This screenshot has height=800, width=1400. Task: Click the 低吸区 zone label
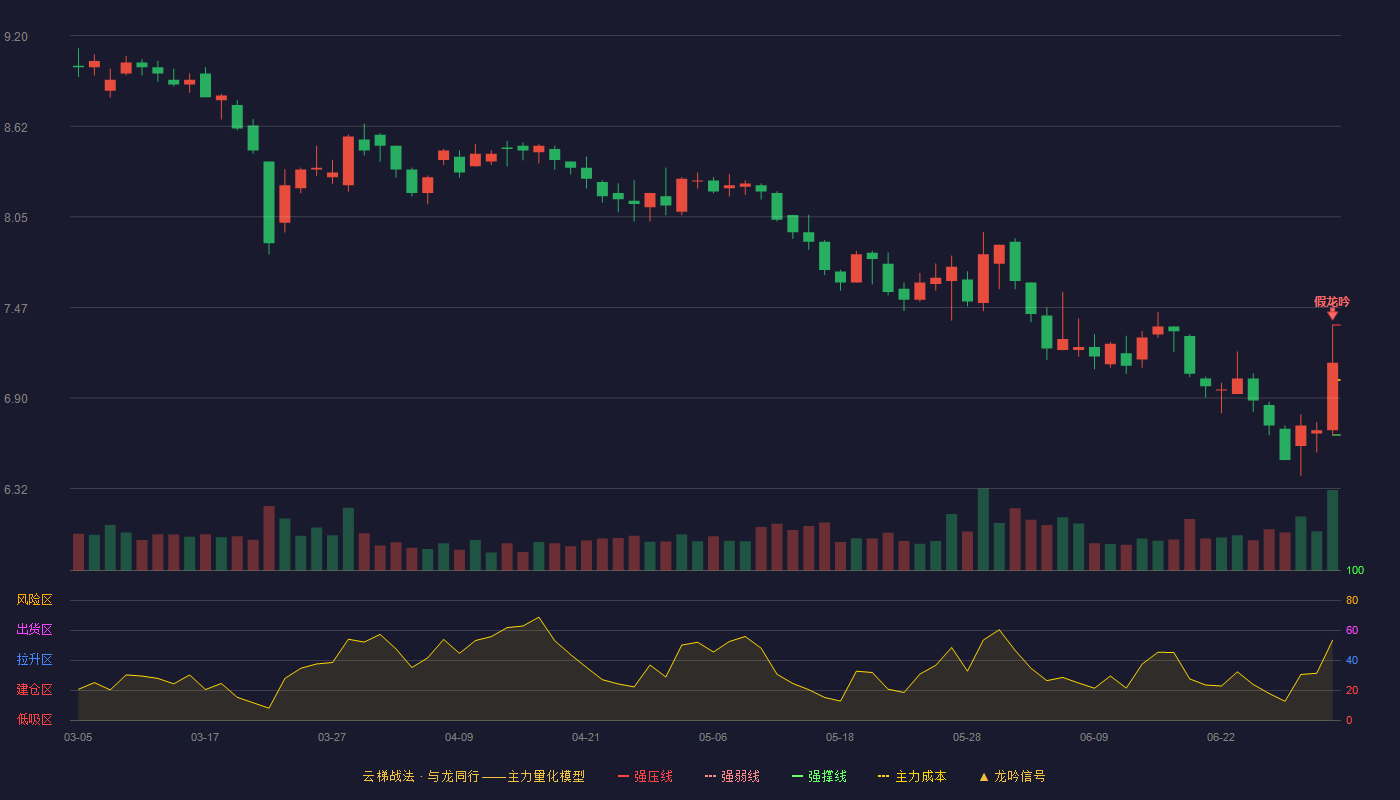point(34,719)
